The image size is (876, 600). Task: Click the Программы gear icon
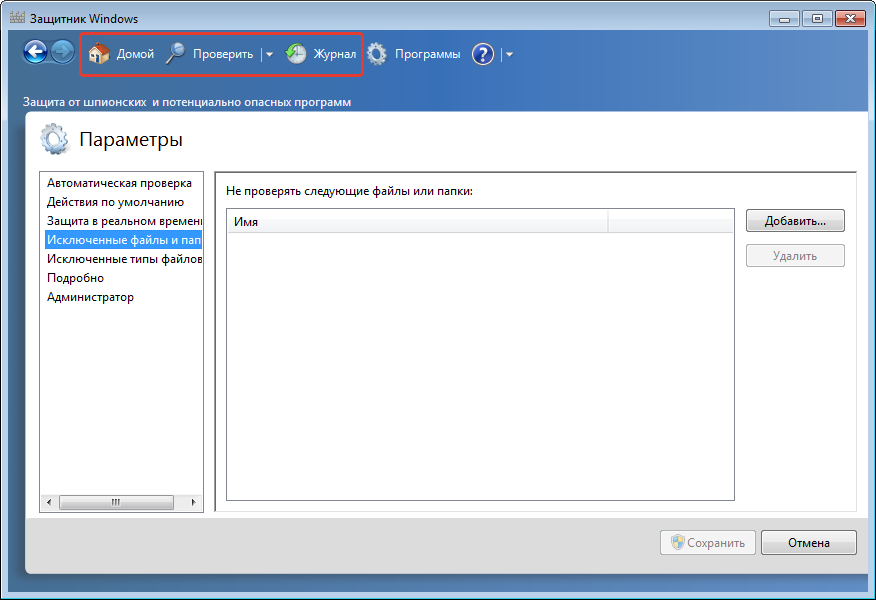(377, 54)
